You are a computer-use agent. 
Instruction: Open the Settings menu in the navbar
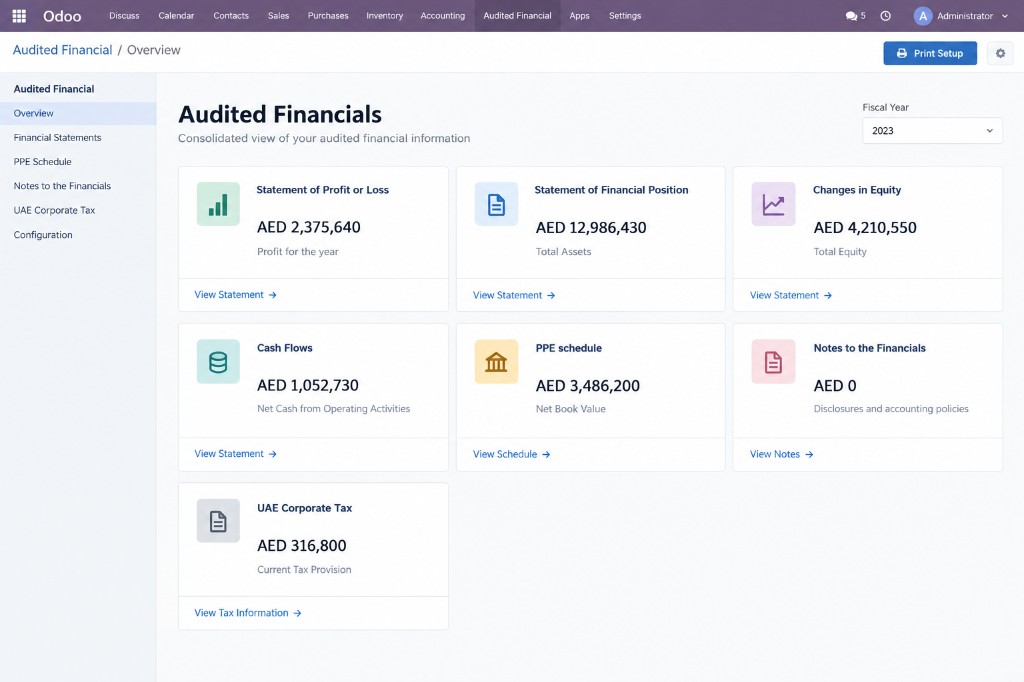625,16
